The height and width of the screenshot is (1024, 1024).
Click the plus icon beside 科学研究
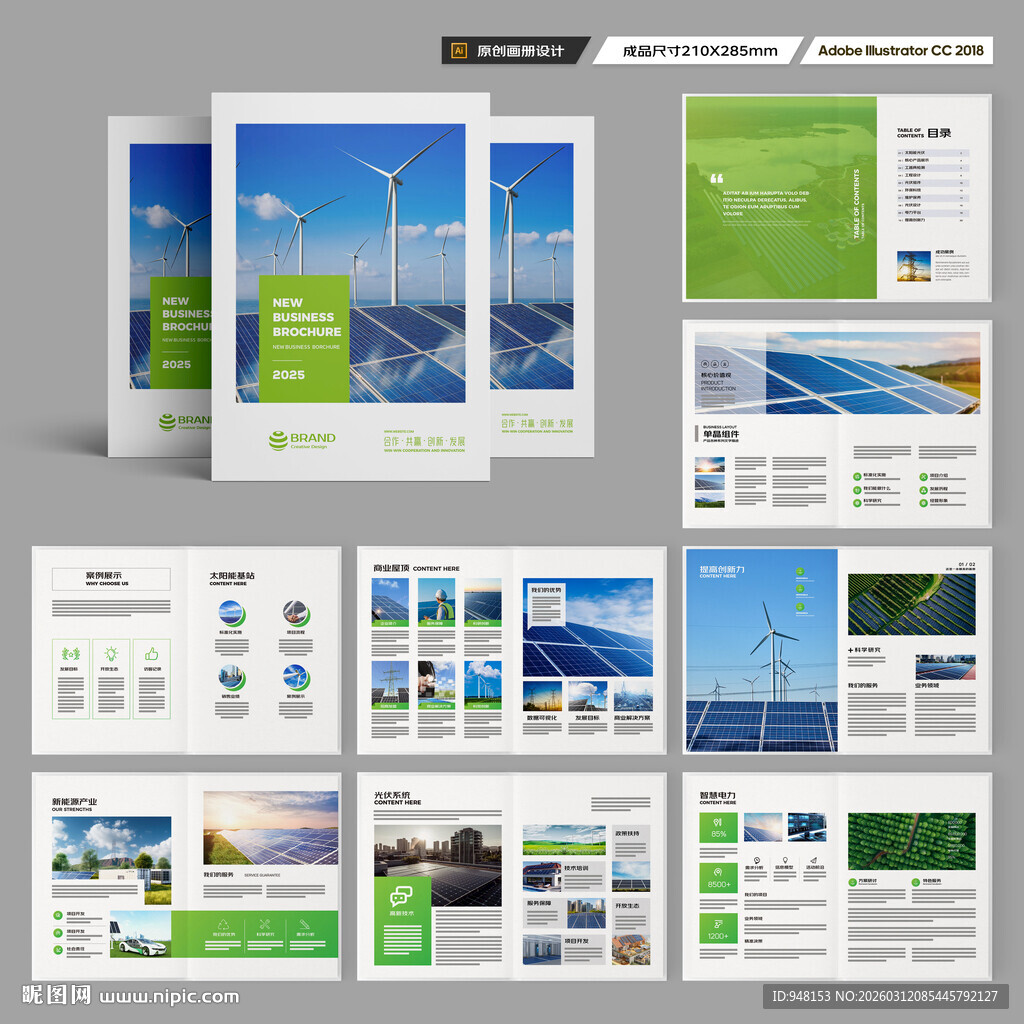point(850,650)
